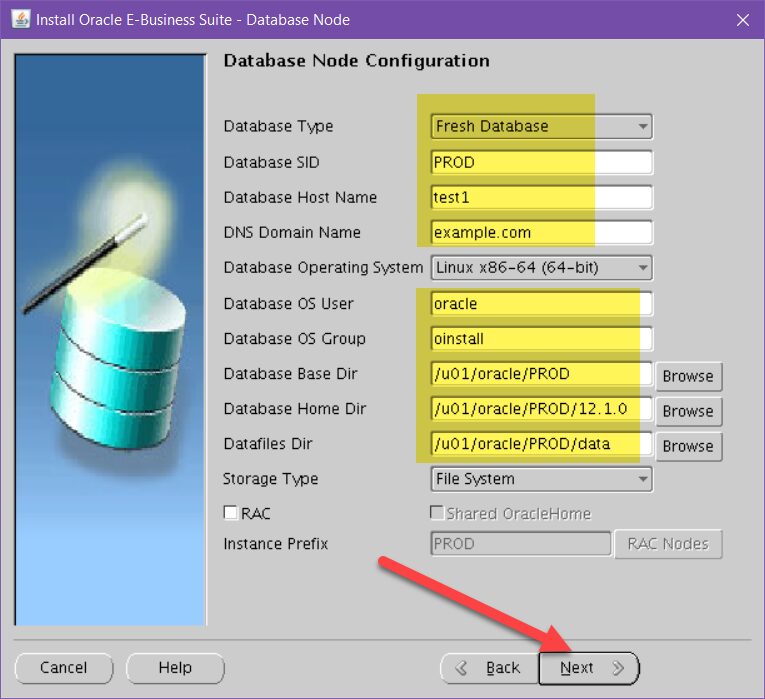Browse for the Database Base Dir
The height and width of the screenshot is (699, 765).
pos(688,376)
